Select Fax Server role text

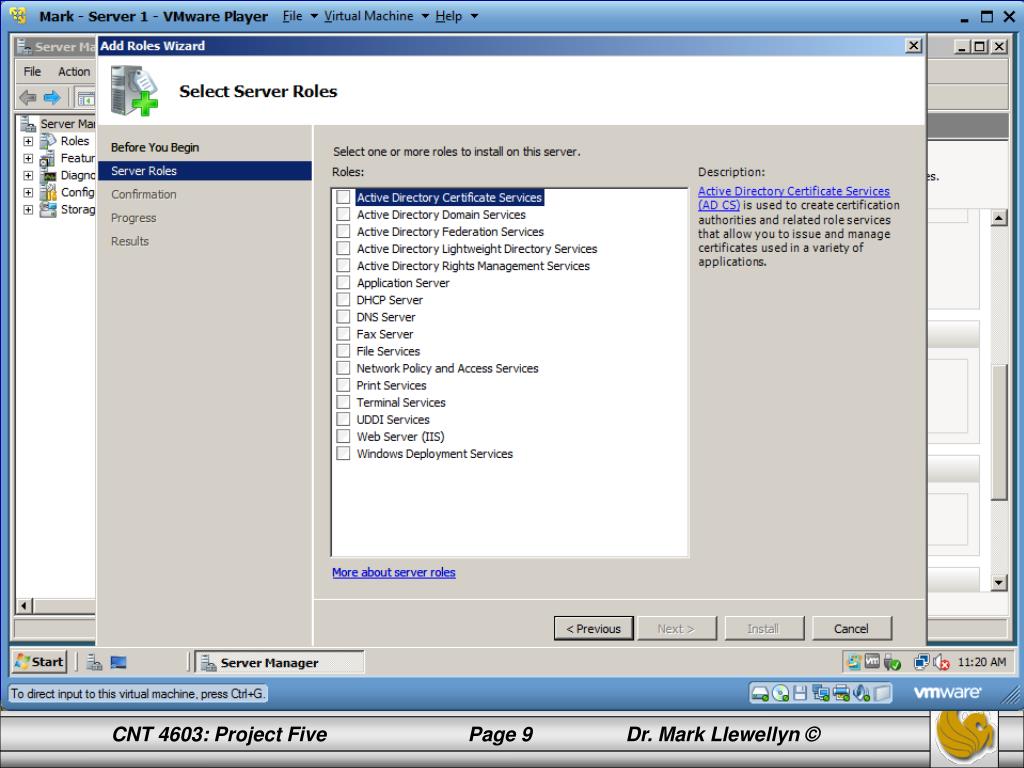[385, 334]
